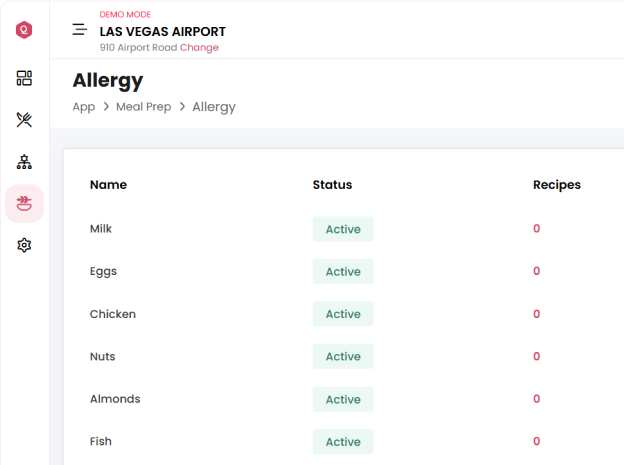Click the Active status badge for Eggs
624x465 pixels.
pos(343,272)
